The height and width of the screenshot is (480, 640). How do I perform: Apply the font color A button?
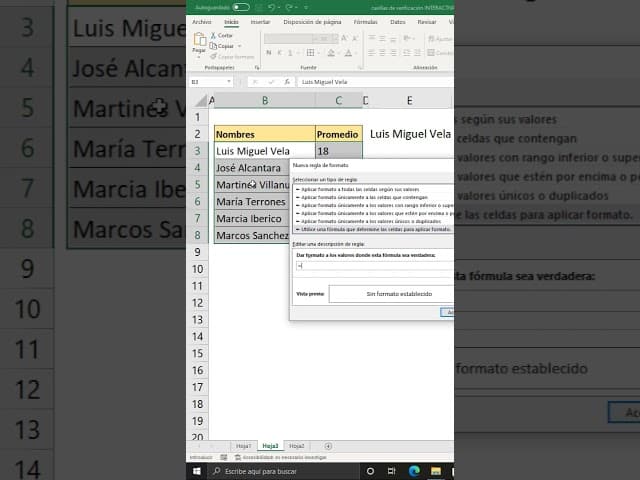348,53
